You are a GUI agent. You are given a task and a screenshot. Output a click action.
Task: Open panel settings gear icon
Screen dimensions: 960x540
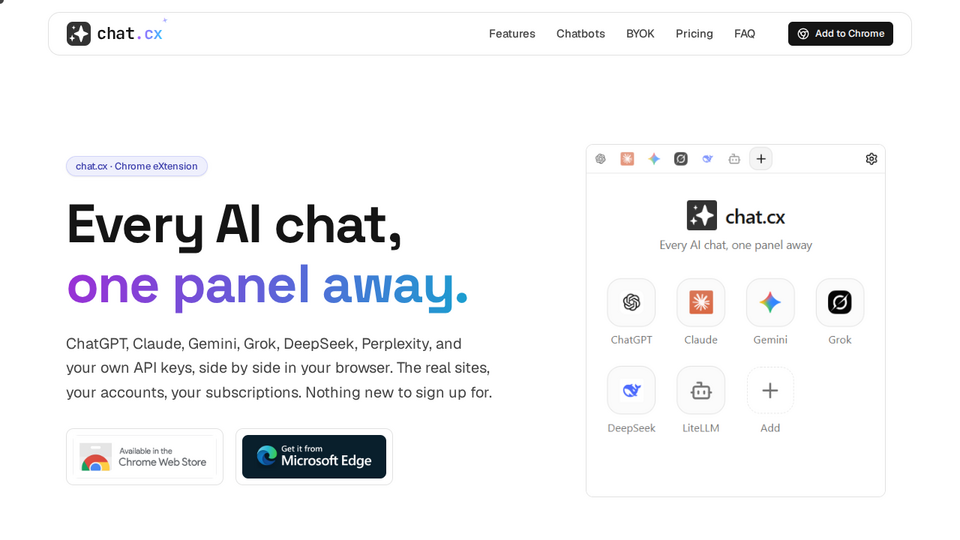(871, 159)
